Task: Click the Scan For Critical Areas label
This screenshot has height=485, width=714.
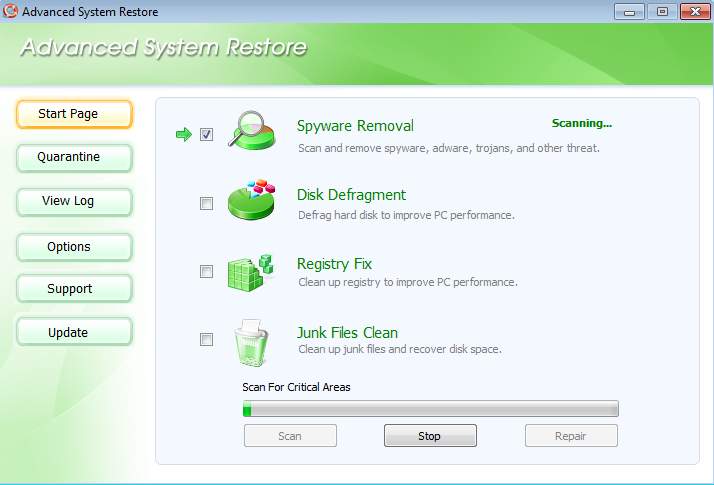Action: (x=296, y=387)
